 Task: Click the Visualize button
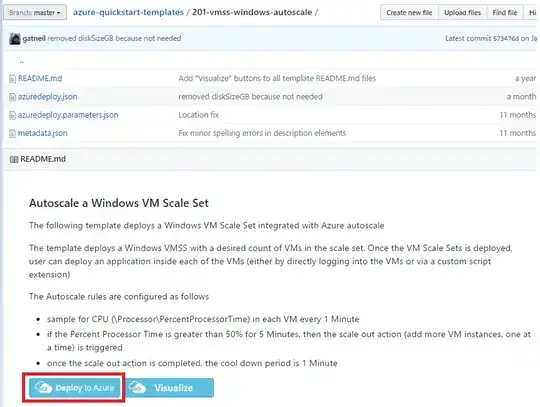click(170, 388)
